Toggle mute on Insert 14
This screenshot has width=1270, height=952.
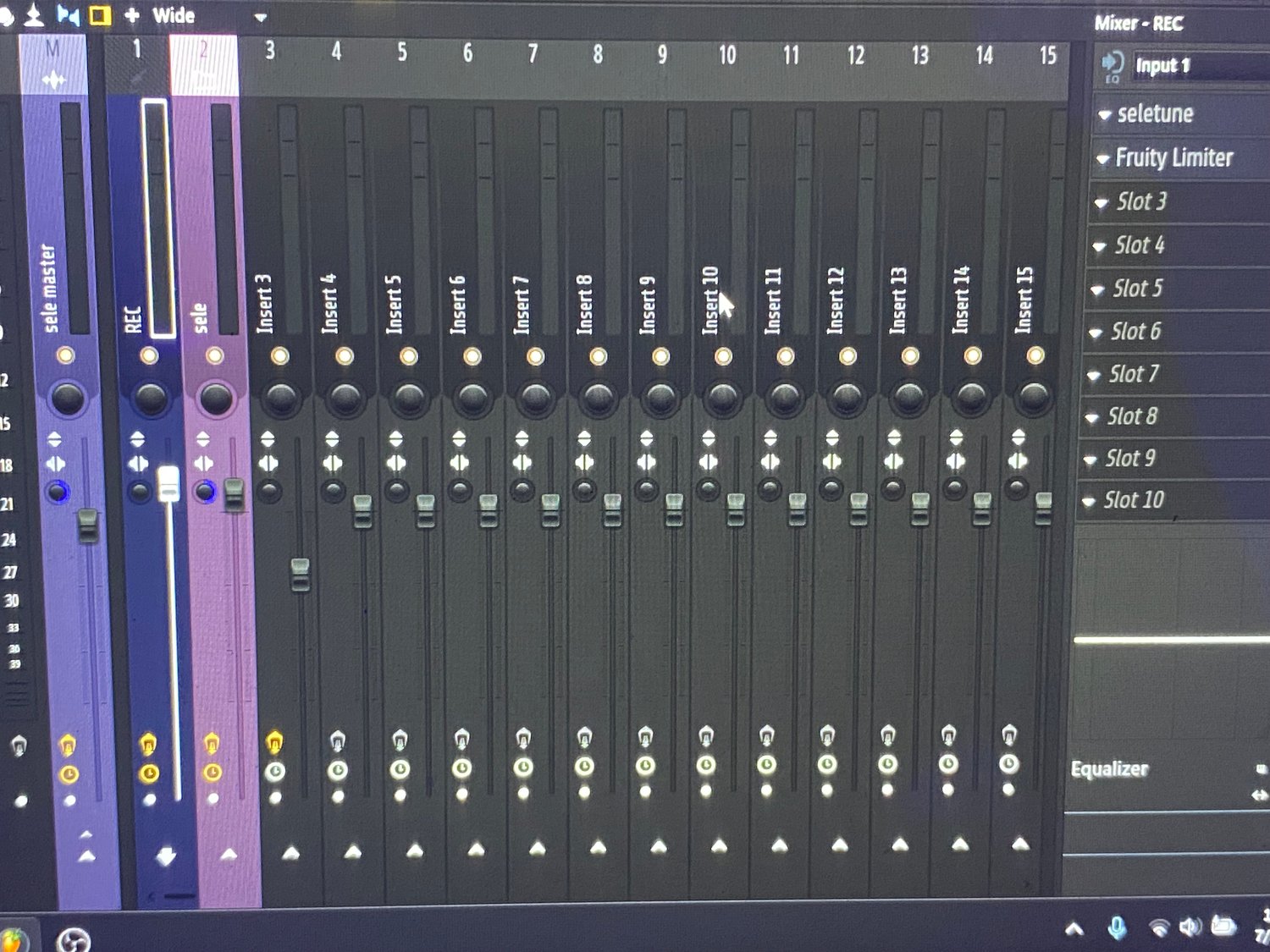tap(973, 355)
